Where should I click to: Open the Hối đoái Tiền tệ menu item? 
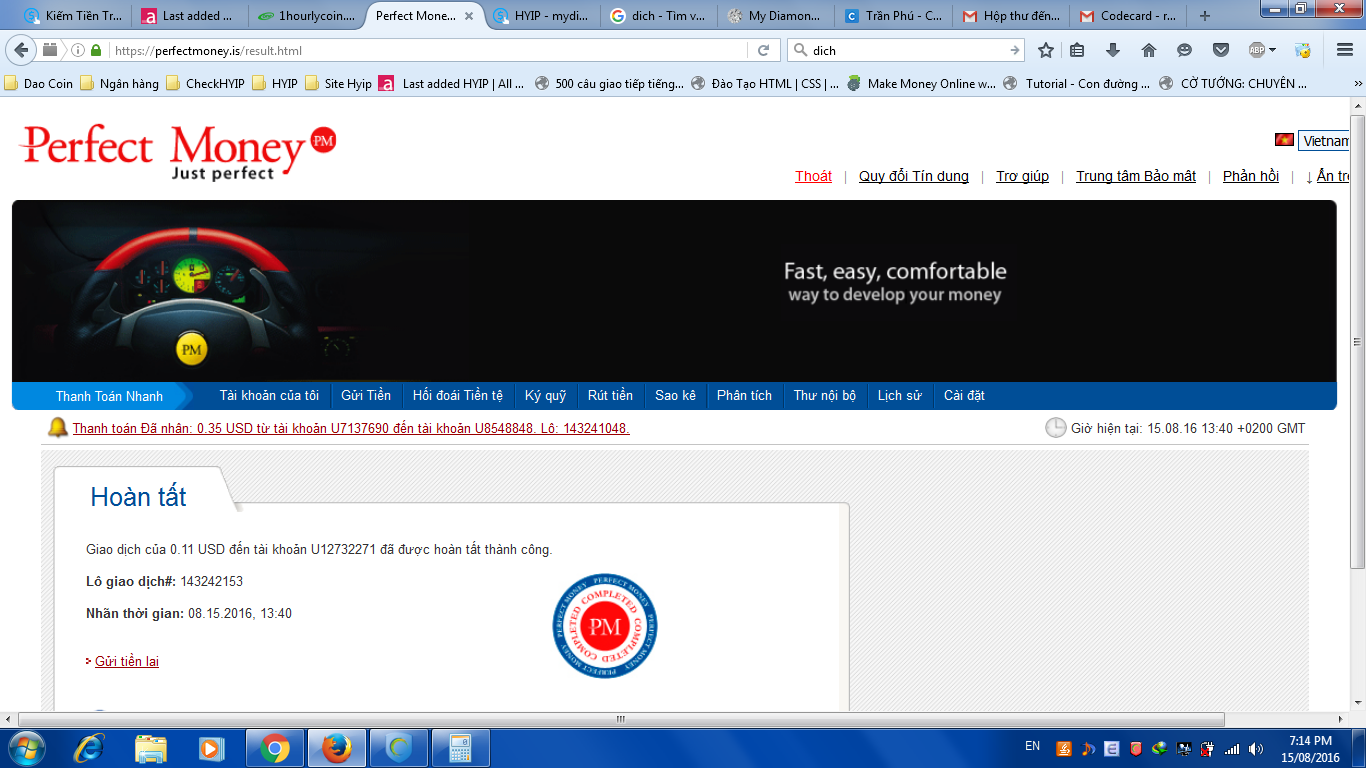click(458, 396)
